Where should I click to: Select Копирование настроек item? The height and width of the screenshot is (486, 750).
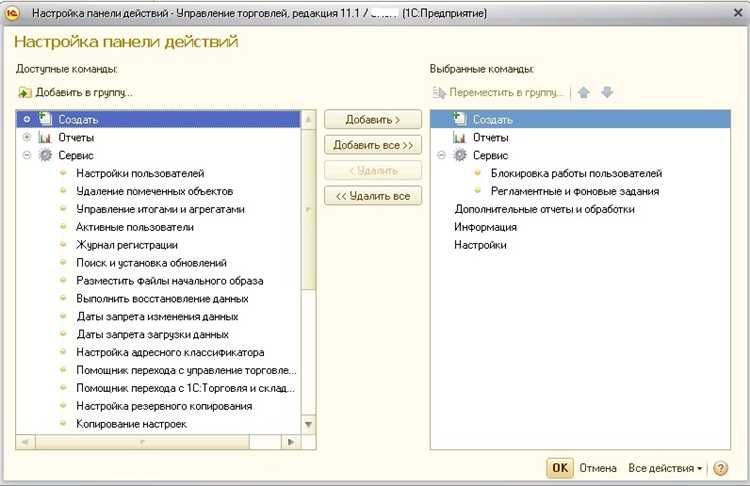132,424
